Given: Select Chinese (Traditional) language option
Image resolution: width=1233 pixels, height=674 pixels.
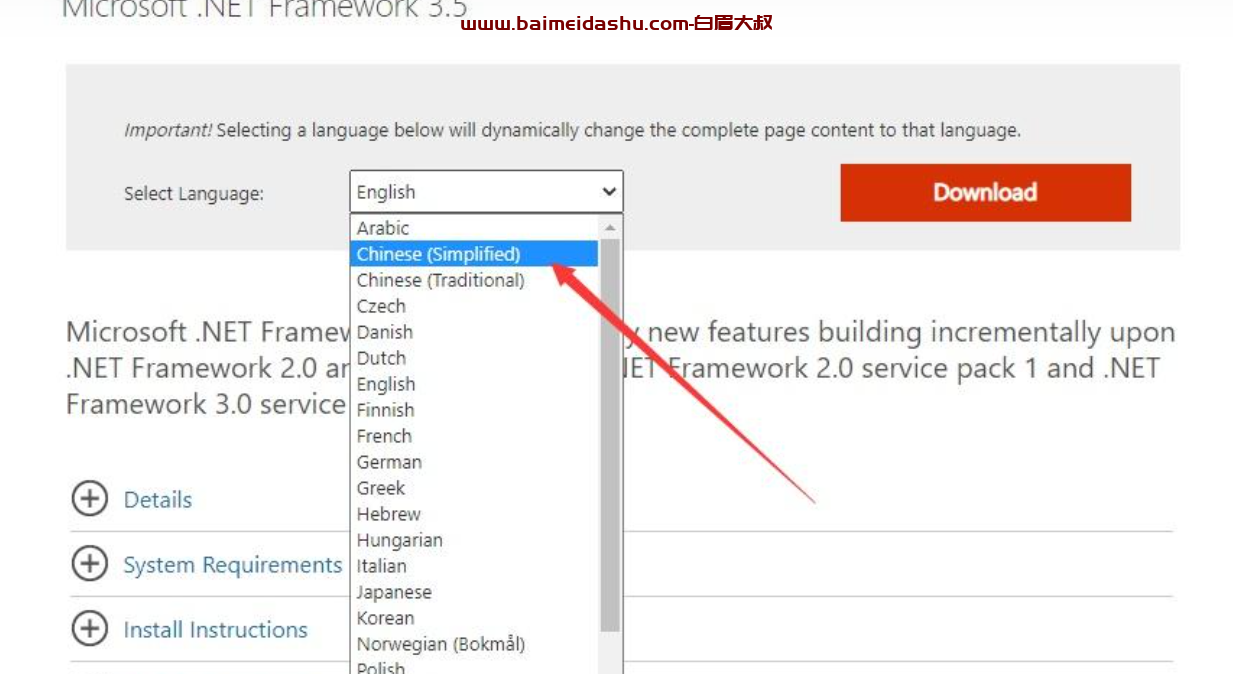Looking at the screenshot, I should 475,280.
